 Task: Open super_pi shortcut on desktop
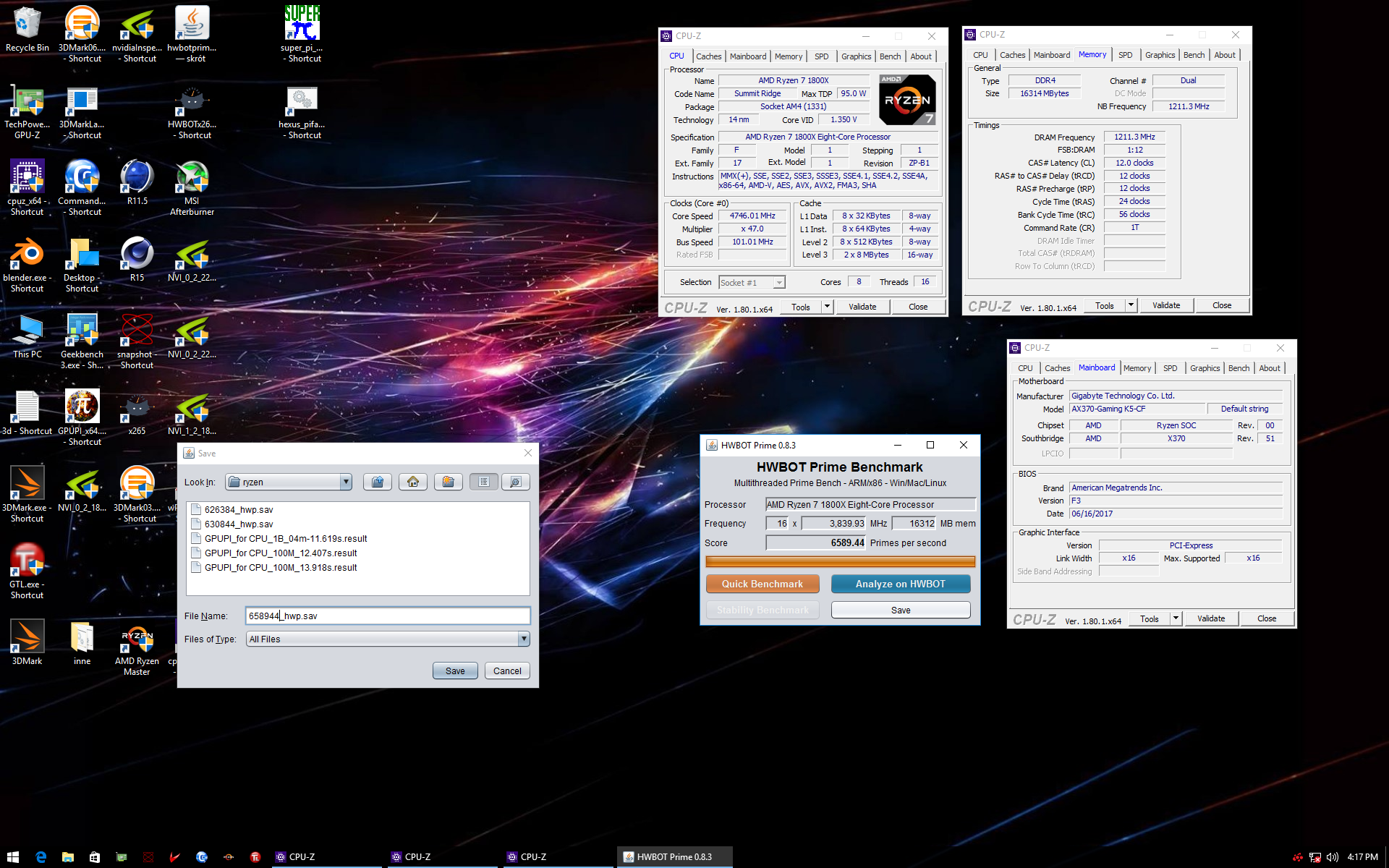pos(302,33)
